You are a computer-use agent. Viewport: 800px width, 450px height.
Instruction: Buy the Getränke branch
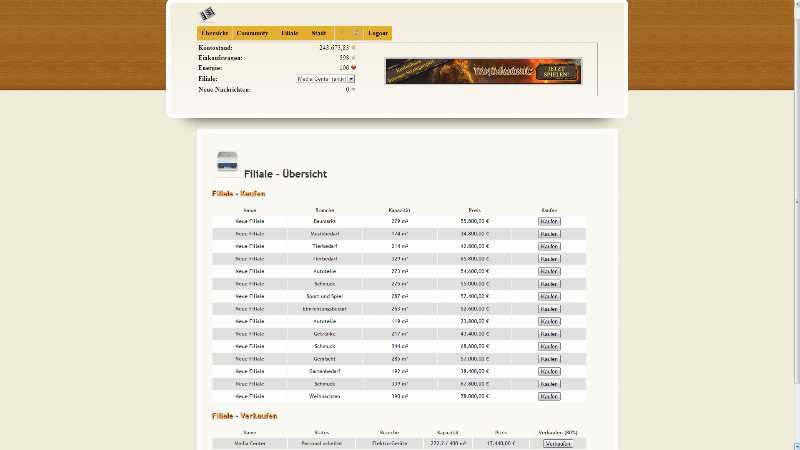point(549,334)
